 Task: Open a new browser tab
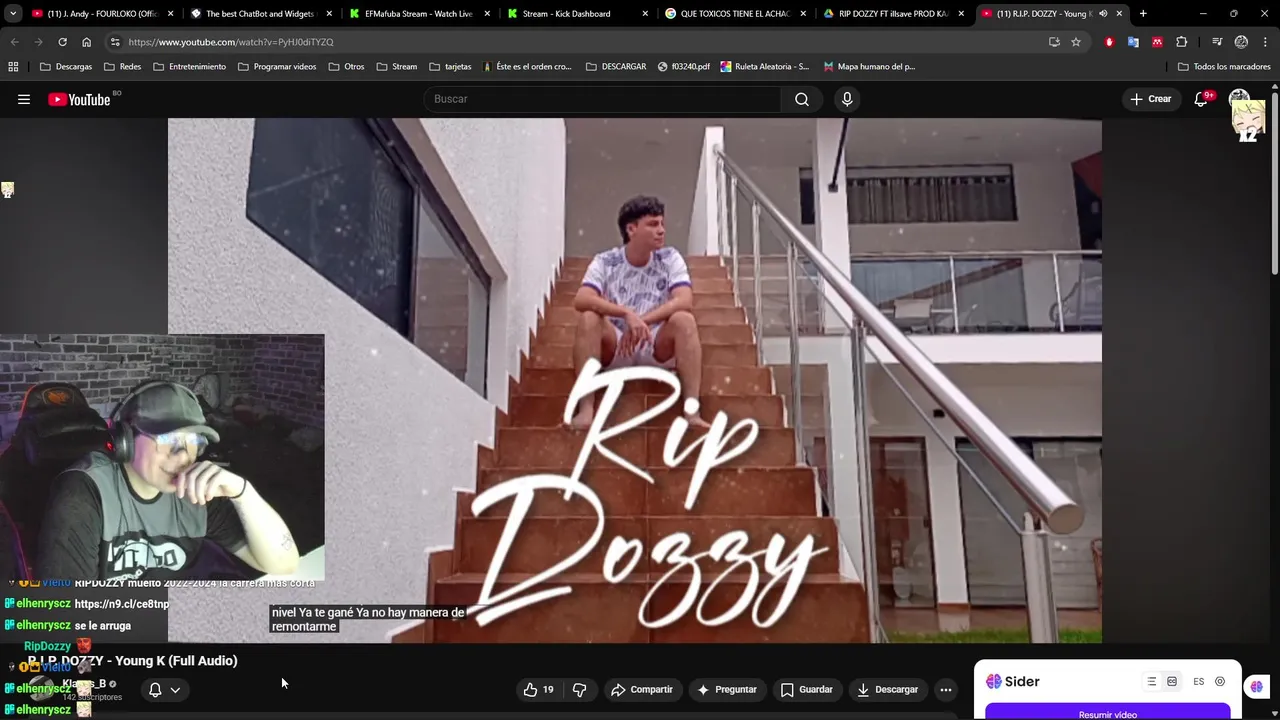[x=1143, y=14]
